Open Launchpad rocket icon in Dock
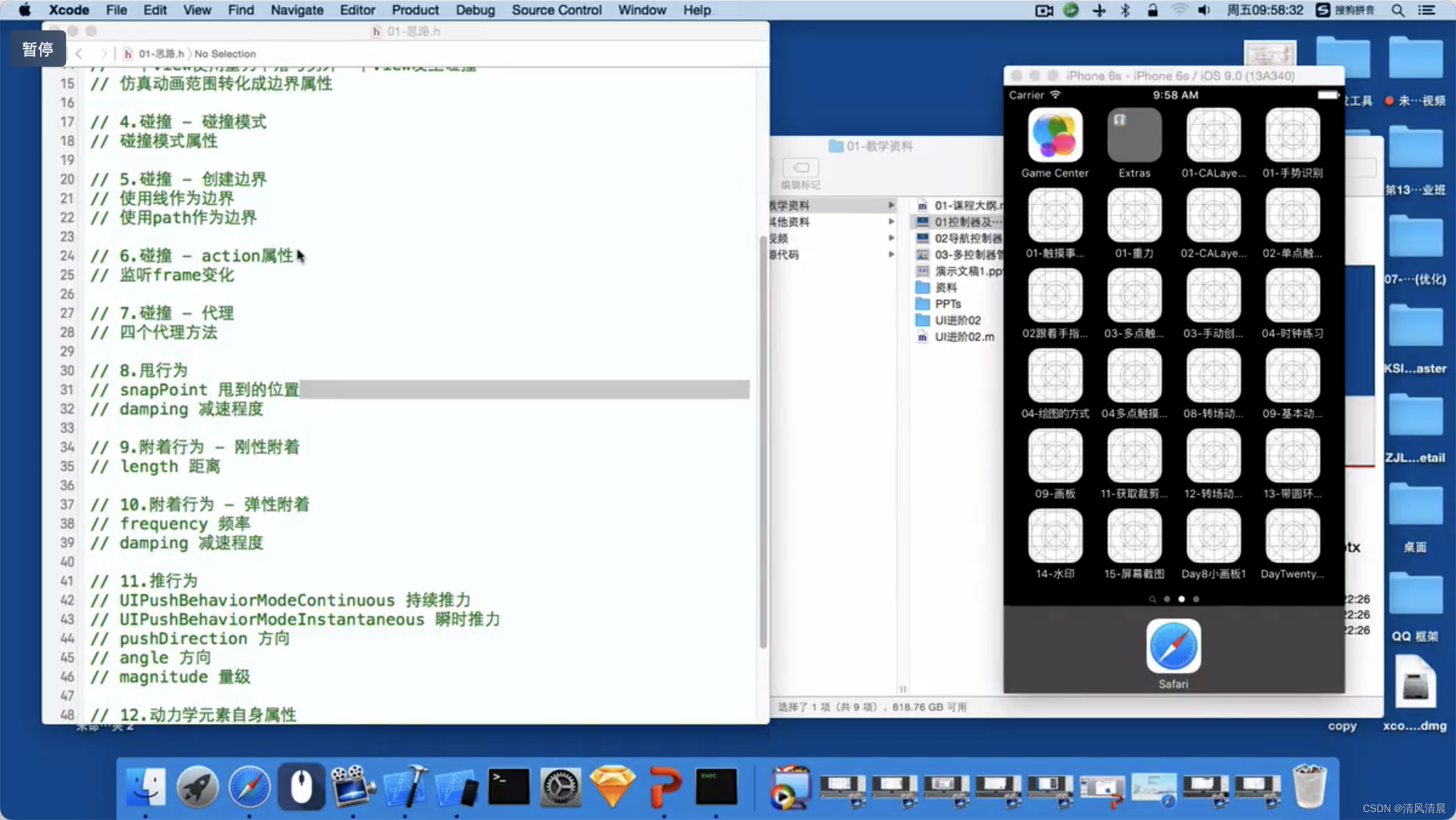 [197, 787]
